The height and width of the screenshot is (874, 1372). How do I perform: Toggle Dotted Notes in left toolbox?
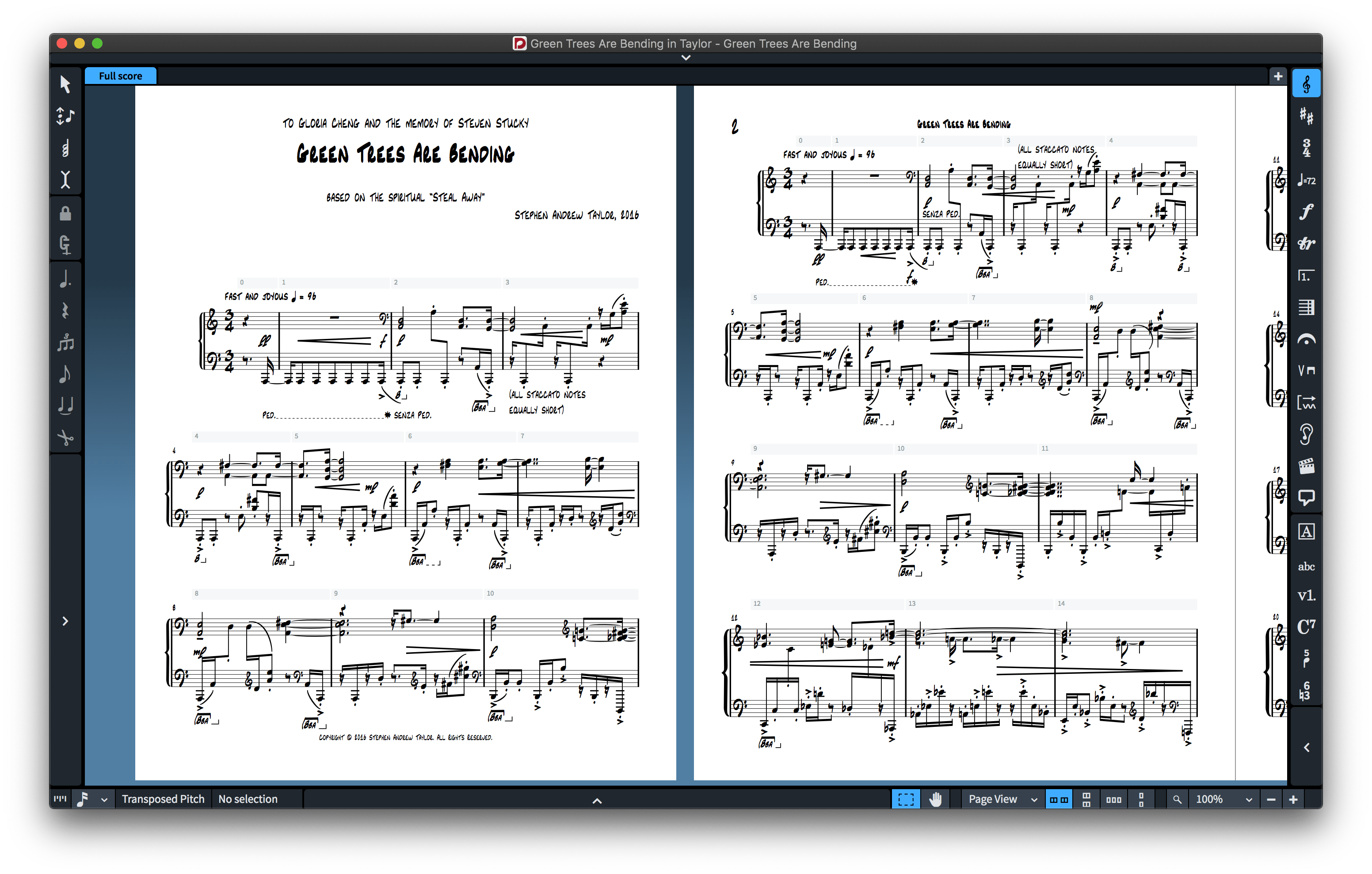65,279
